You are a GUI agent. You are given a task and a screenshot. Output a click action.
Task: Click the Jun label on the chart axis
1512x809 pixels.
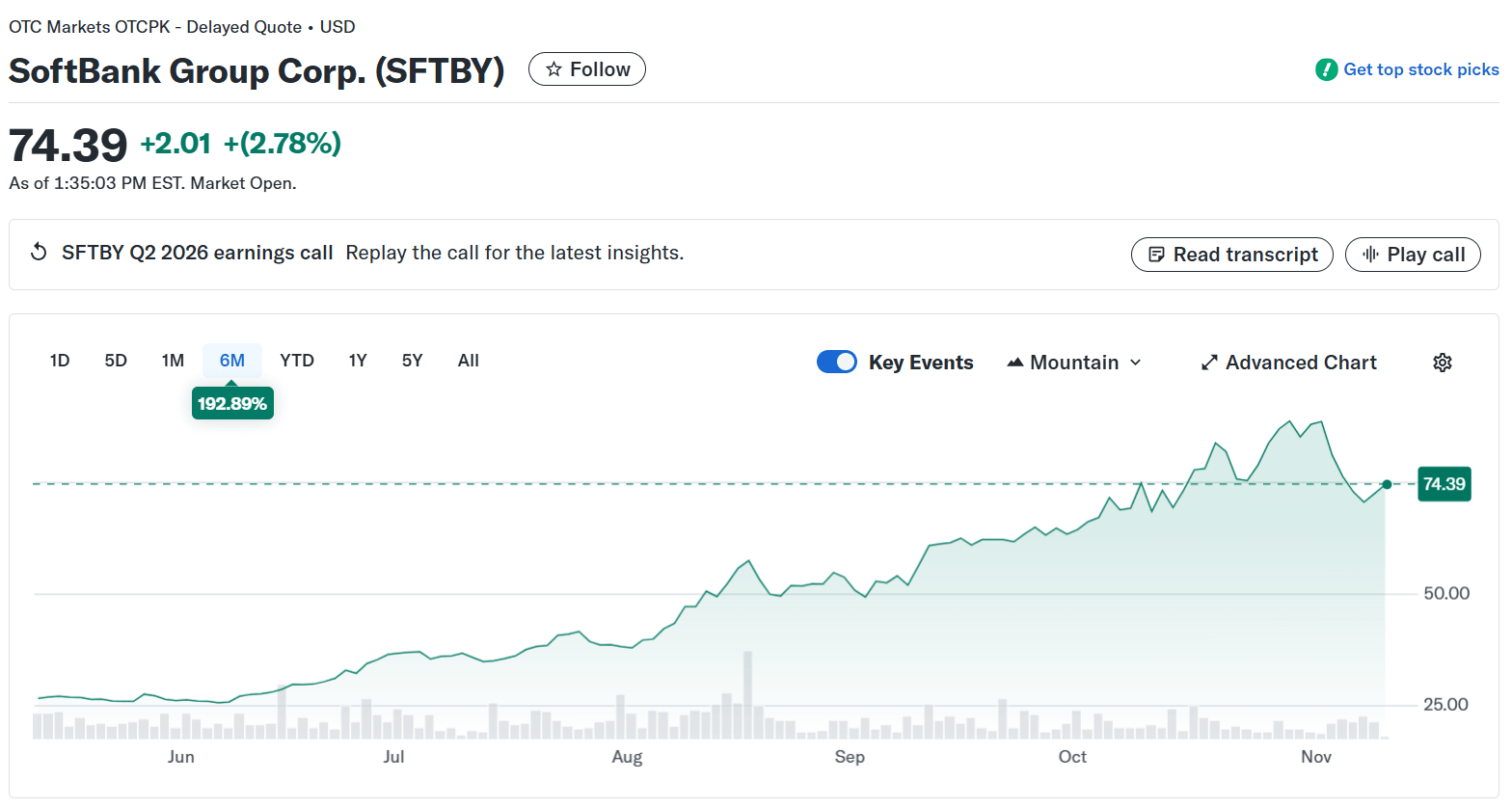tap(181, 757)
